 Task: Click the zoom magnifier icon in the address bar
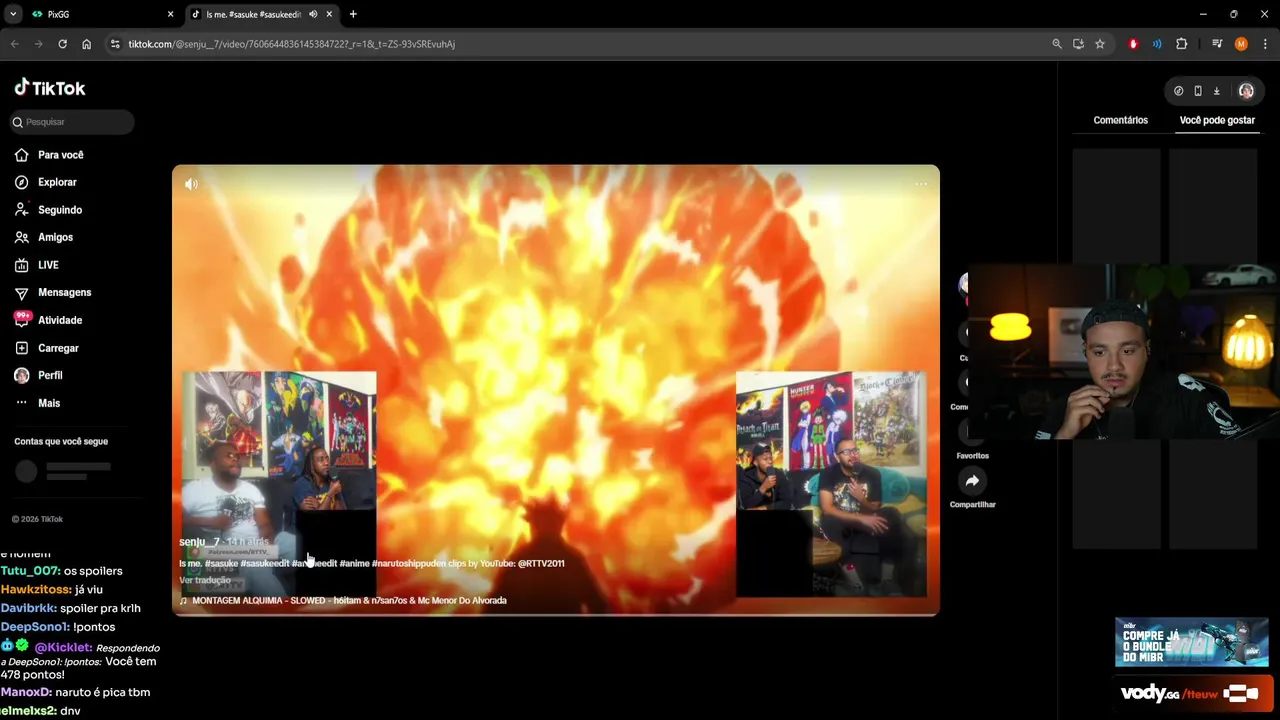click(x=1057, y=44)
